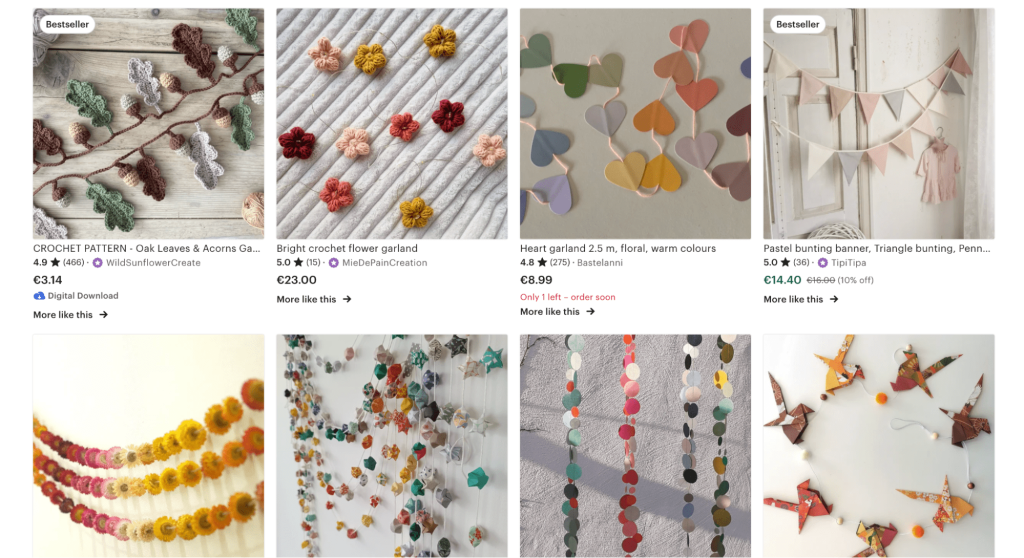Viewport: 1024px width, 558px height.
Task: Click the arrow next to More like this under crochet pattern
Action: pos(104,315)
